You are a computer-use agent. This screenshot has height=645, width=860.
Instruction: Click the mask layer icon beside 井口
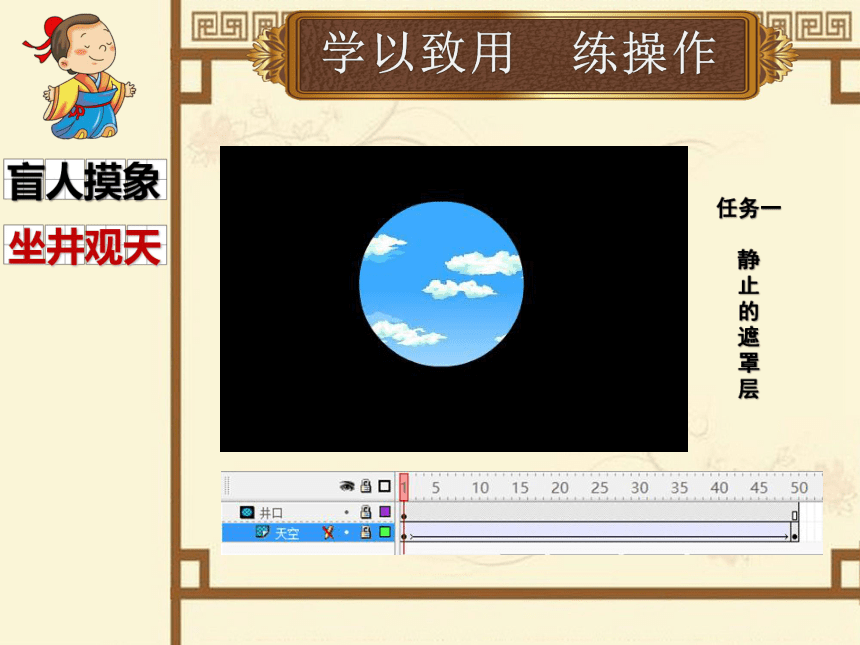point(247,512)
